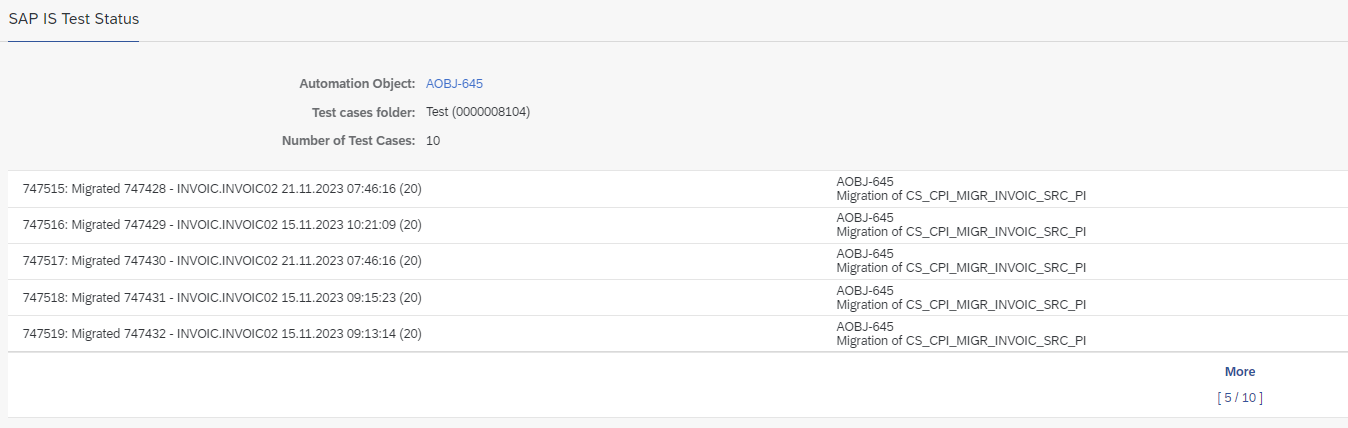Click the Automation Object label
1348x428 pixels.
tap(357, 84)
